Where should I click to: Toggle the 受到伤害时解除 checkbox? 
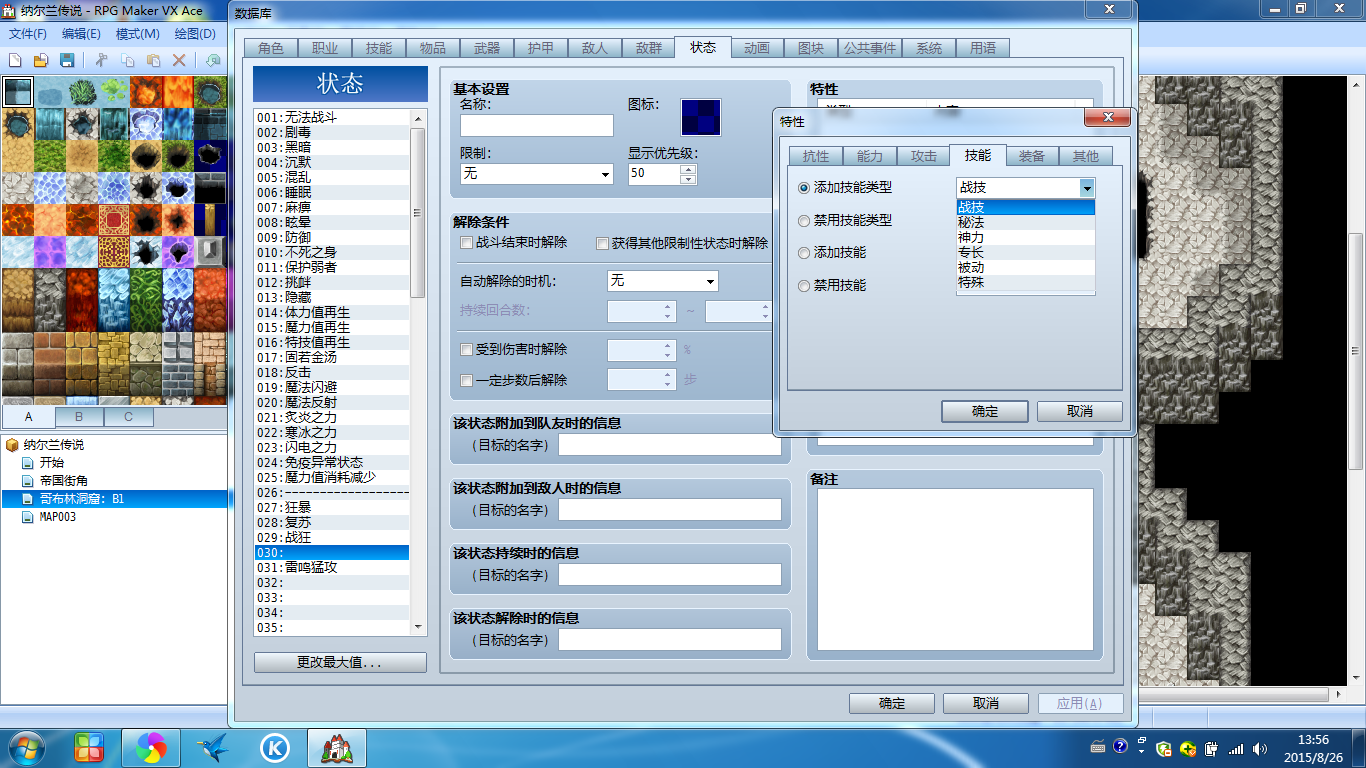(466, 350)
